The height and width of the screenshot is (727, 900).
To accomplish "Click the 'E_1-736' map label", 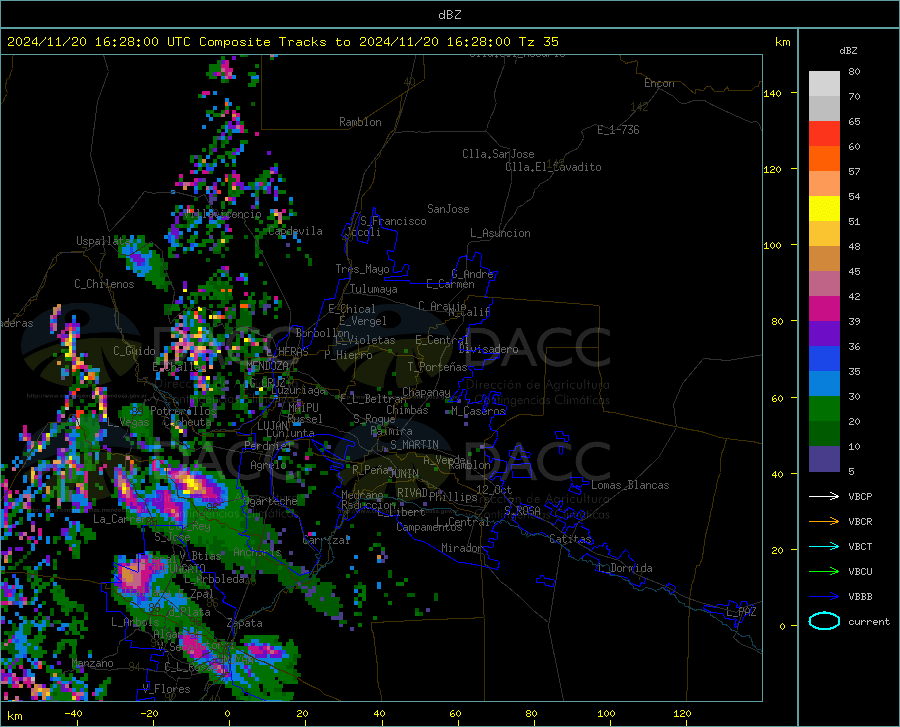I will coord(618,130).
